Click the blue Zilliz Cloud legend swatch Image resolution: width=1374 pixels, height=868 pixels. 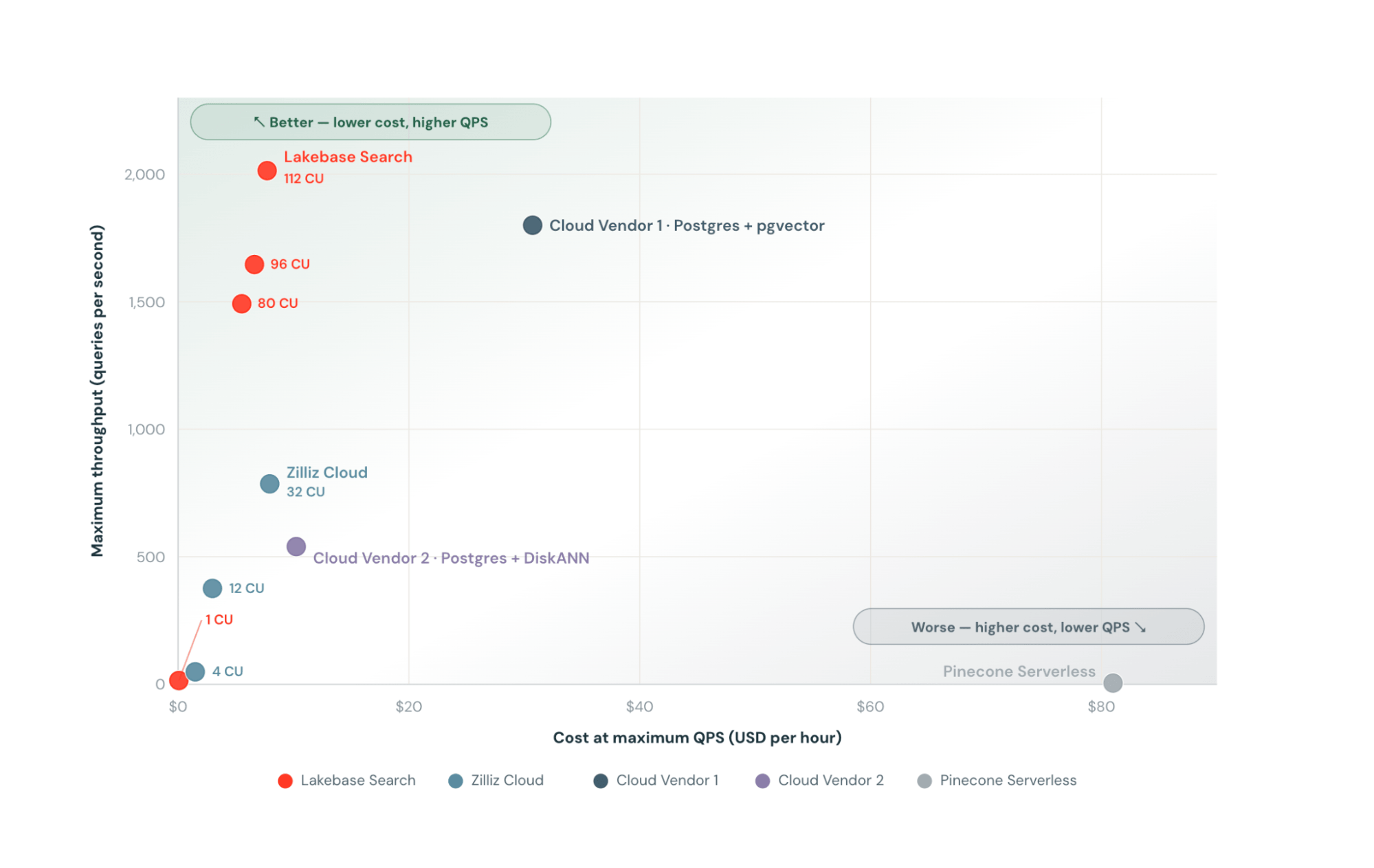click(x=455, y=781)
